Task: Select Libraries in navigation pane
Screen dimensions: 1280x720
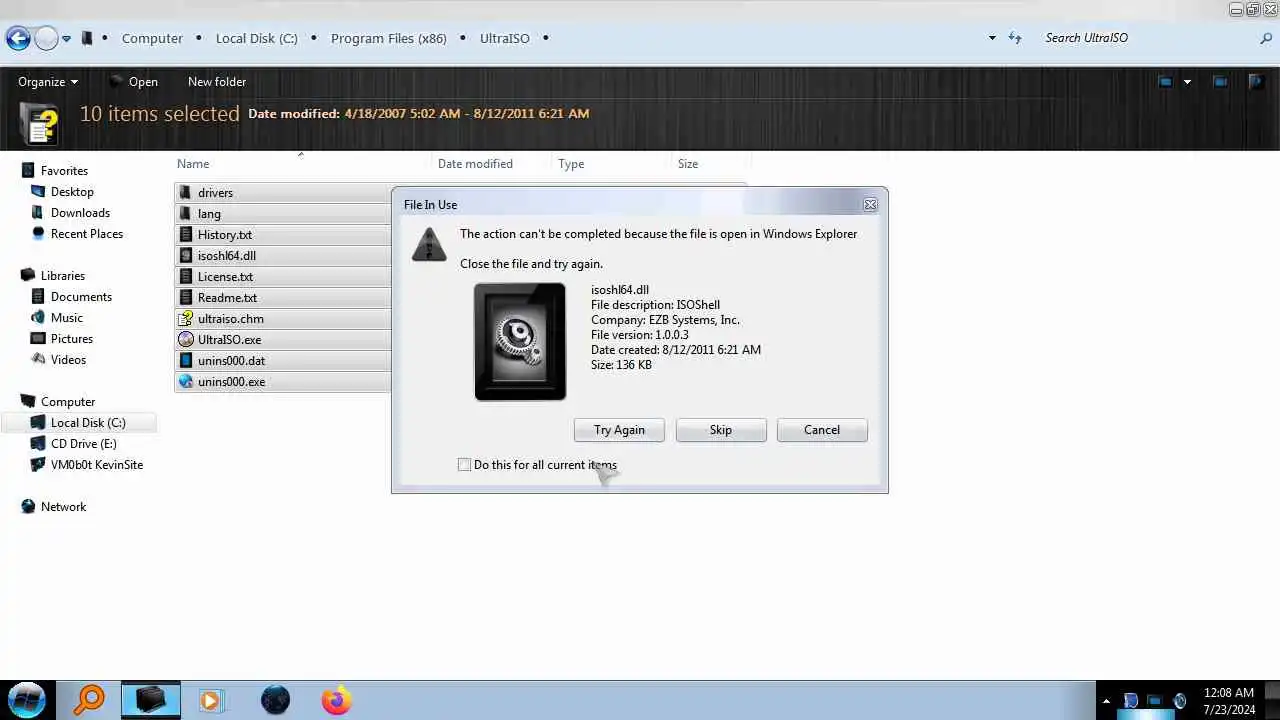Action: click(62, 276)
